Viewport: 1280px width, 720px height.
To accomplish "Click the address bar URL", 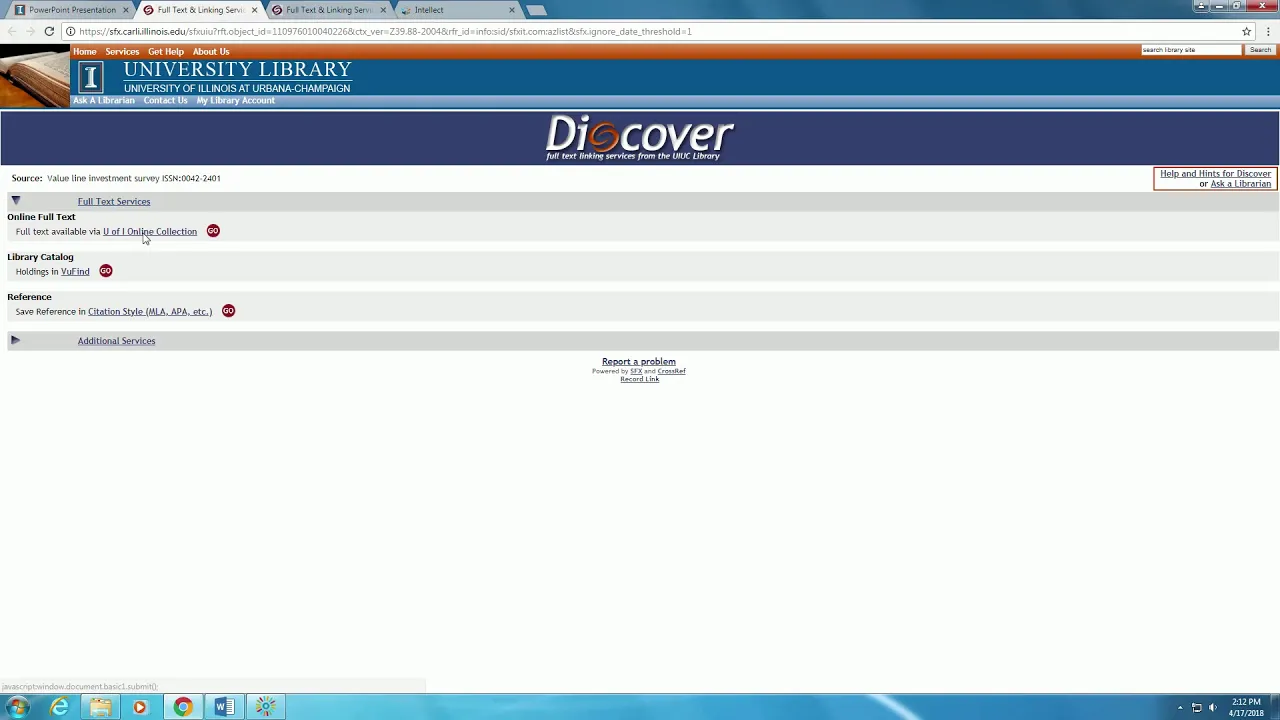I will [x=385, y=32].
